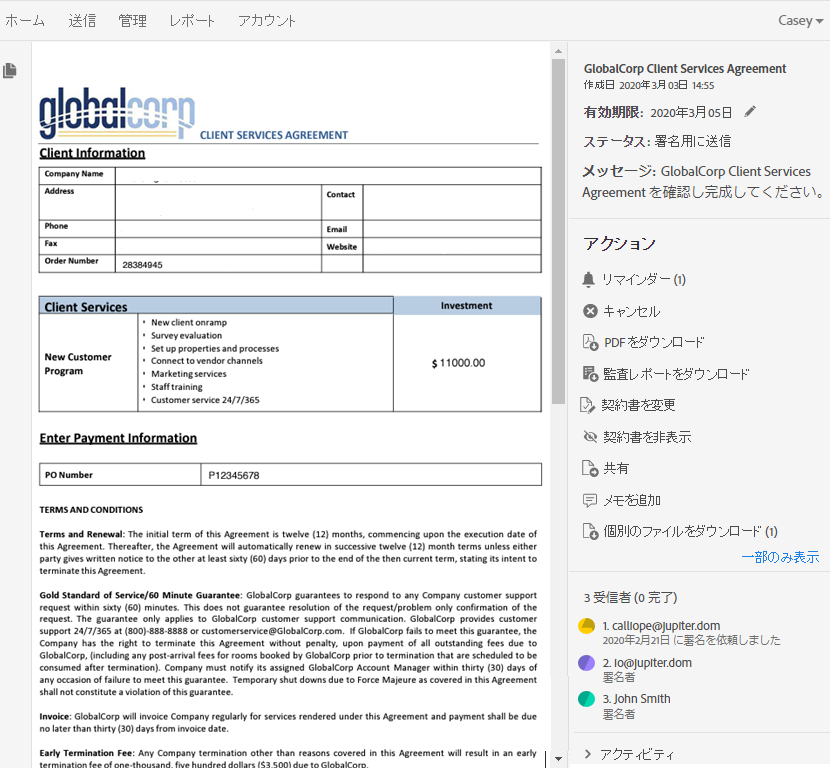Viewport: 830px width, 768px height.
Task: Open the Casey user dropdown
Action: coord(800,21)
